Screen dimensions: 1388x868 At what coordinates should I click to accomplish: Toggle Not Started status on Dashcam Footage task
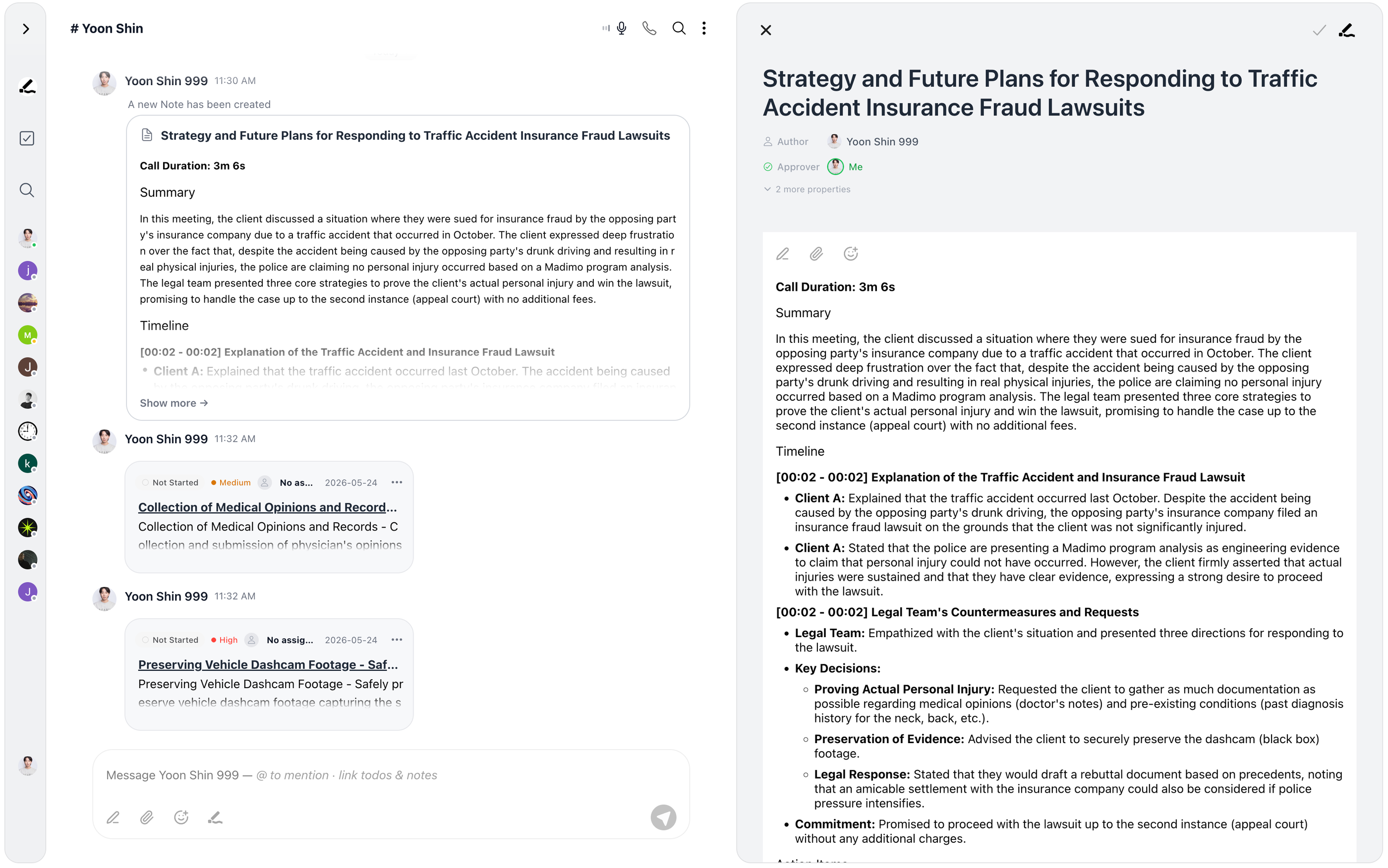point(170,640)
